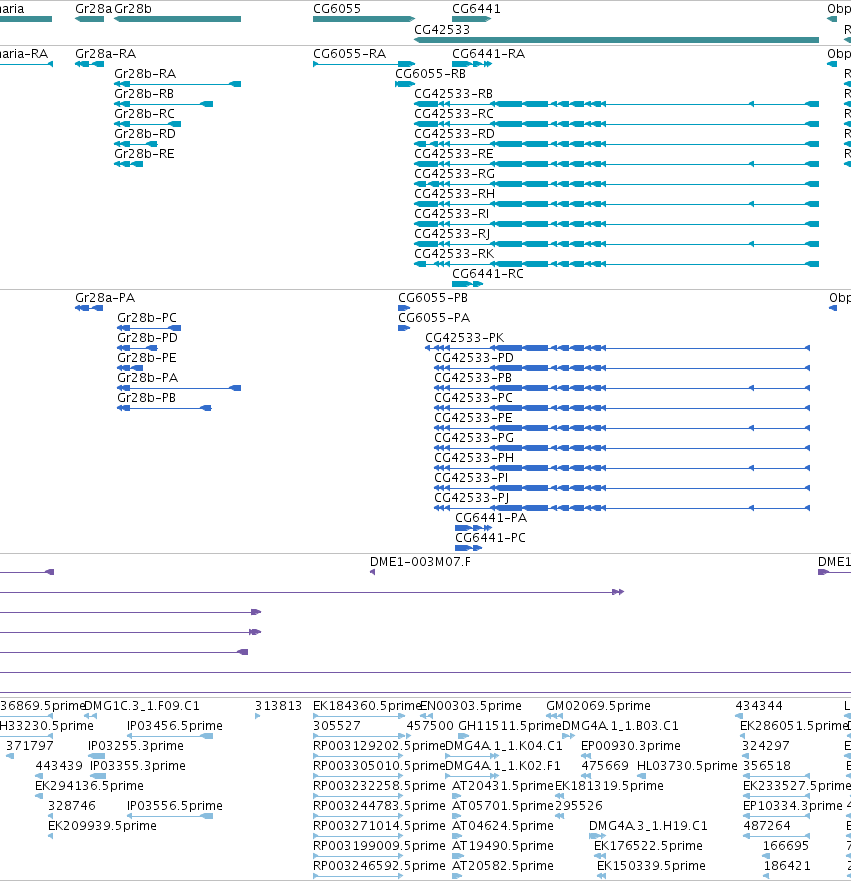Click EST AT19490.5prime

(457, 856)
